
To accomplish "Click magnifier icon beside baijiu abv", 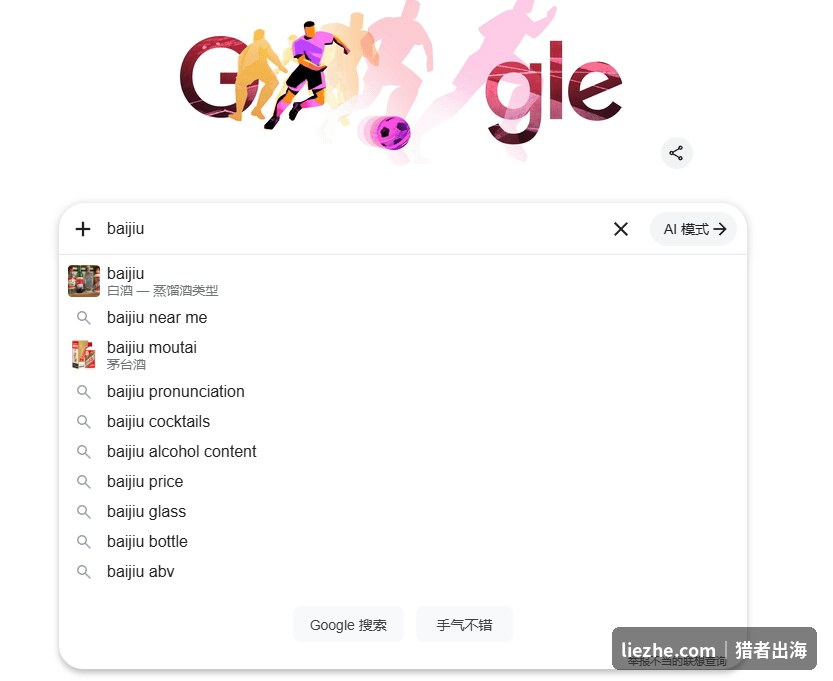I will [83, 572].
